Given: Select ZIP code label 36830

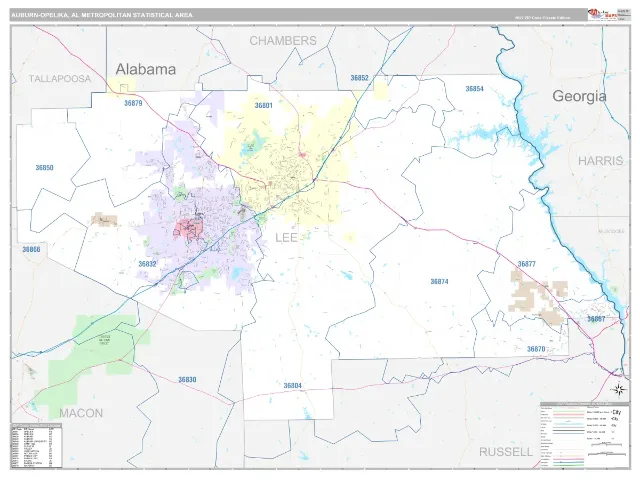Looking at the screenshot, I should click(x=187, y=380).
